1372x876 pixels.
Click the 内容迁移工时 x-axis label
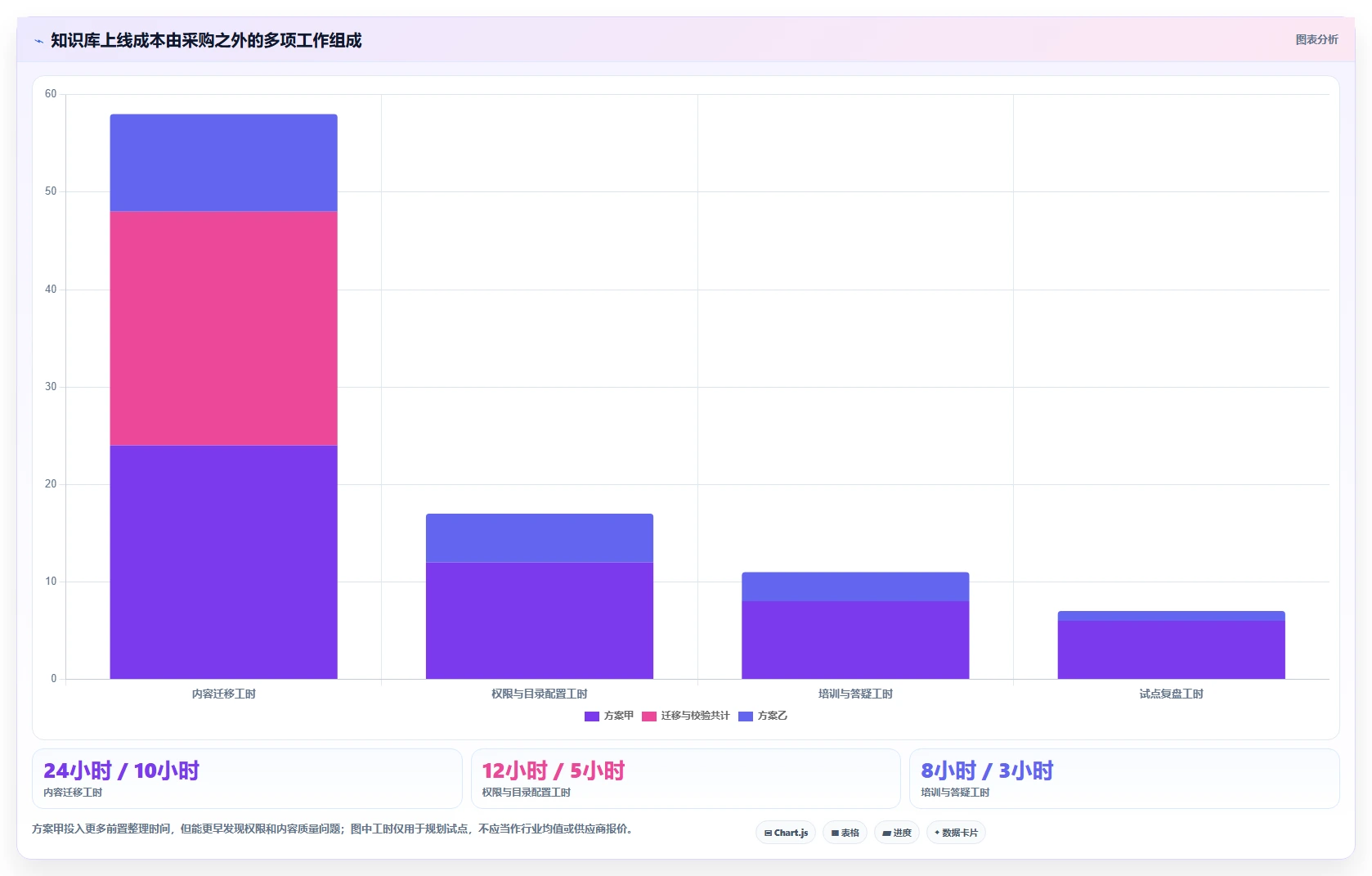224,694
